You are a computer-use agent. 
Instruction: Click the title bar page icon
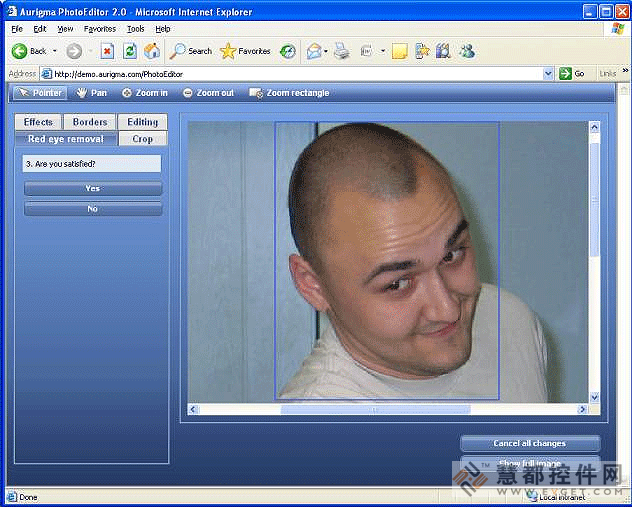click(12, 12)
